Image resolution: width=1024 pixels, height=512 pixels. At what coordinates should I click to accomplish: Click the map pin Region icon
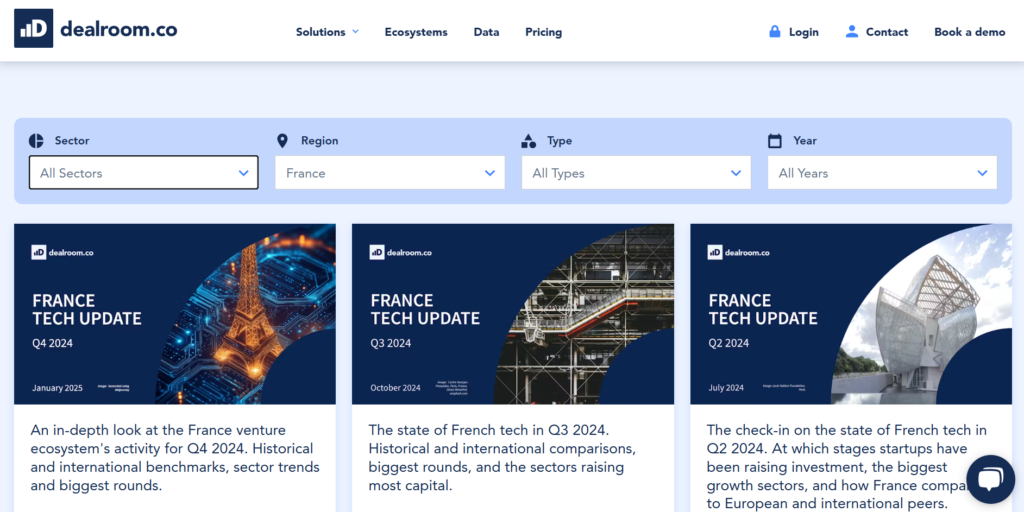pyautogui.click(x=282, y=140)
